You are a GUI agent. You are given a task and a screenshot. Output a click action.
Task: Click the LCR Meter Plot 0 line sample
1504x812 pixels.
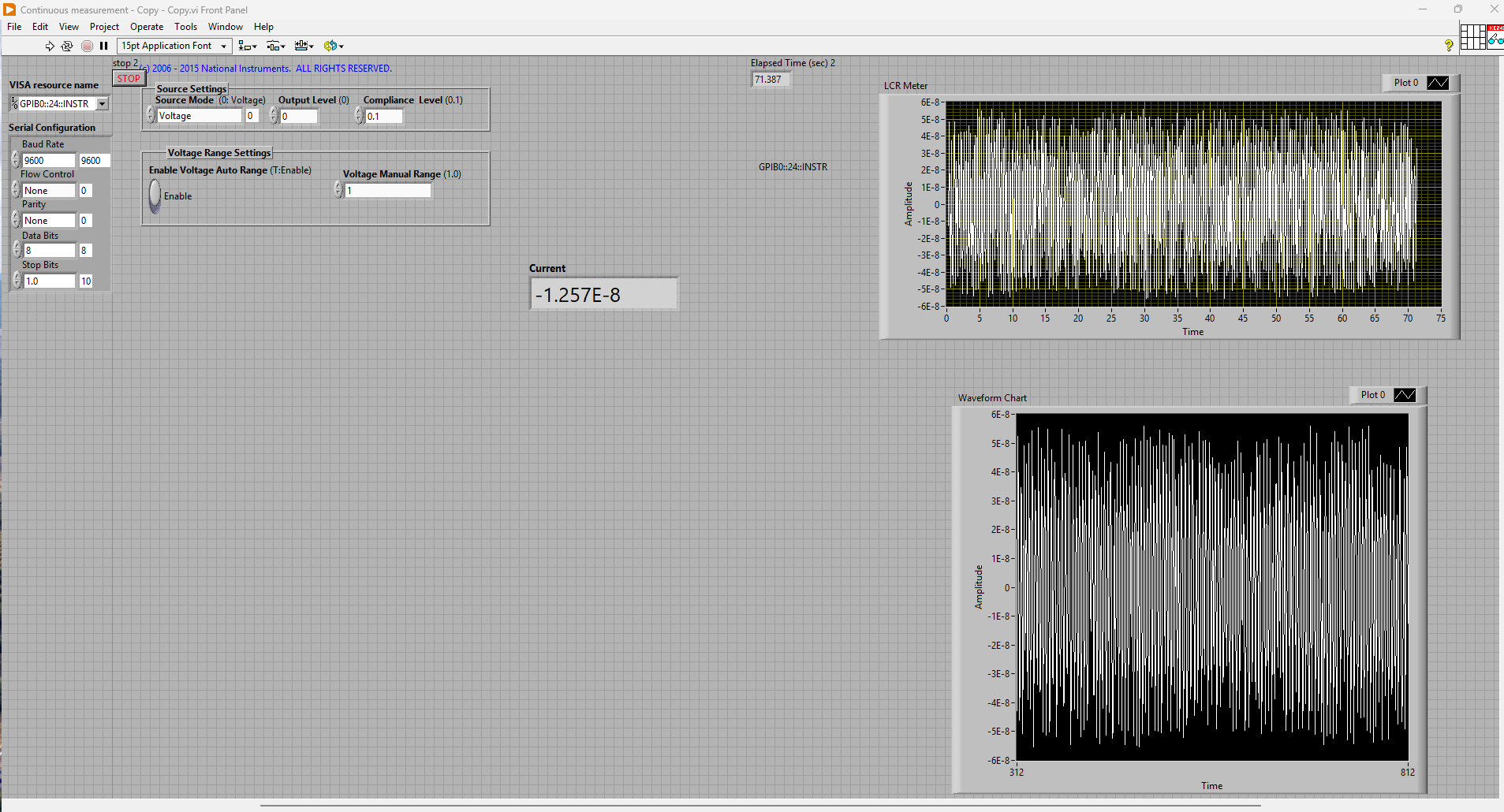coord(1438,83)
